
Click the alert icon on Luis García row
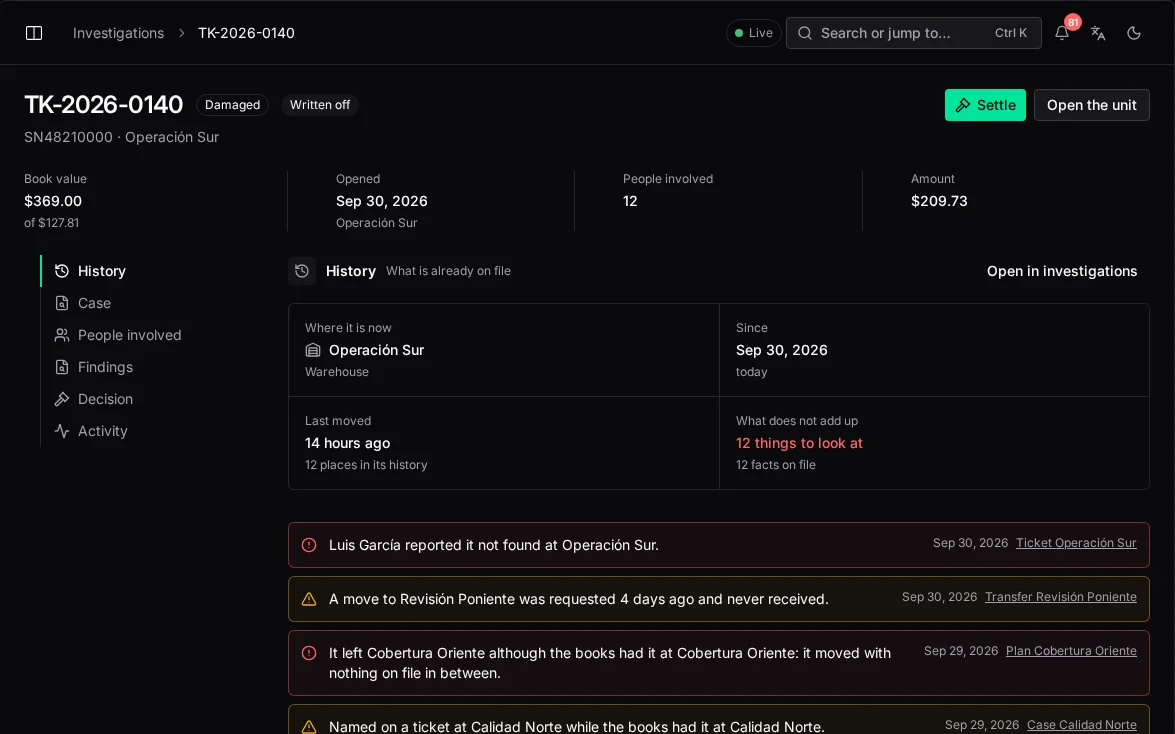tap(309, 545)
